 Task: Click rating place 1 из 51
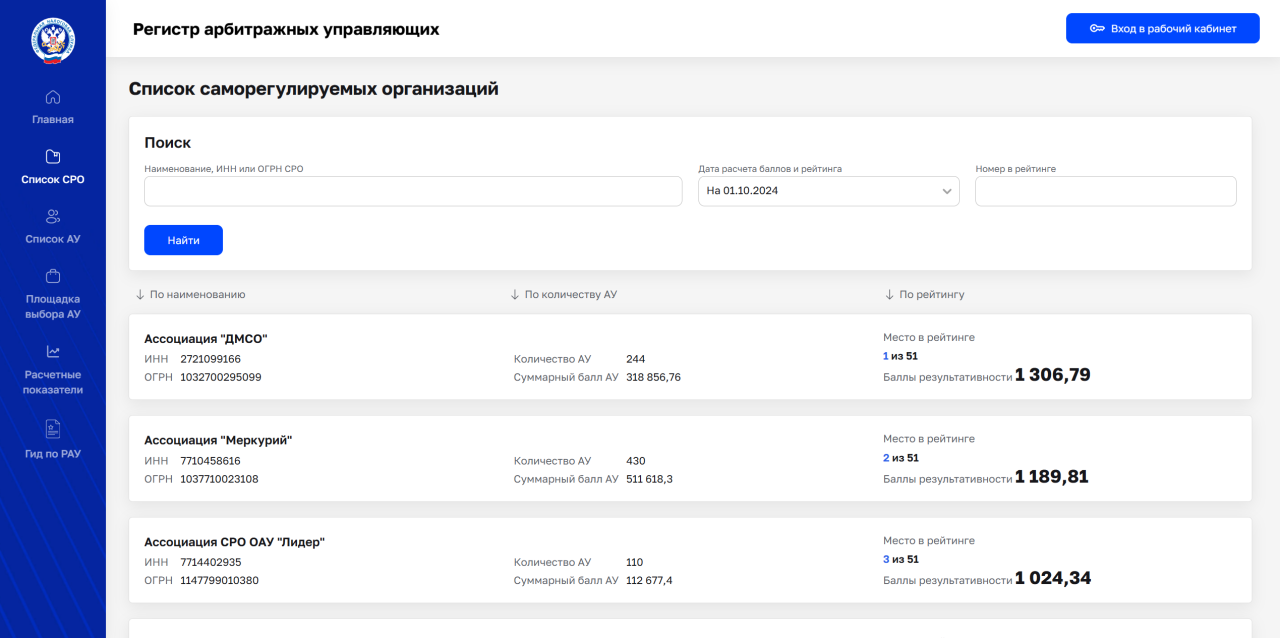click(901, 356)
